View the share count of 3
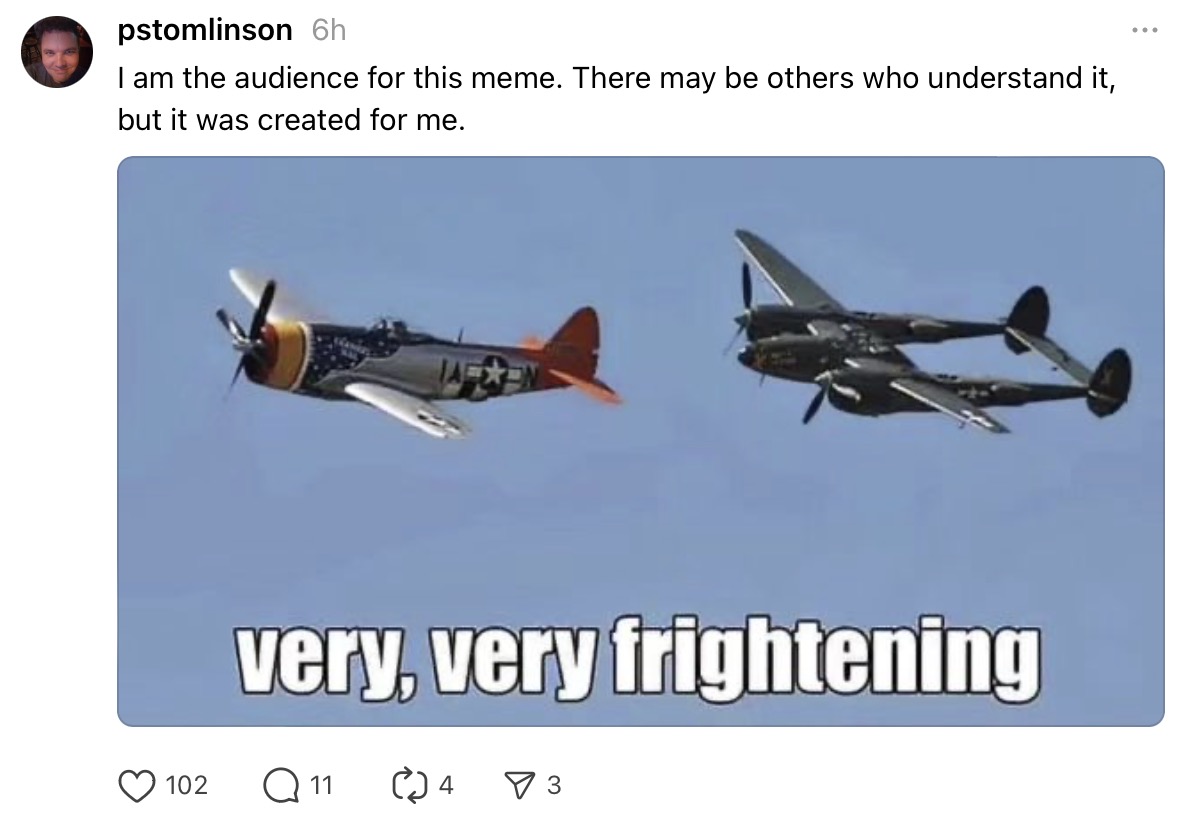The height and width of the screenshot is (824, 1194). (x=554, y=785)
